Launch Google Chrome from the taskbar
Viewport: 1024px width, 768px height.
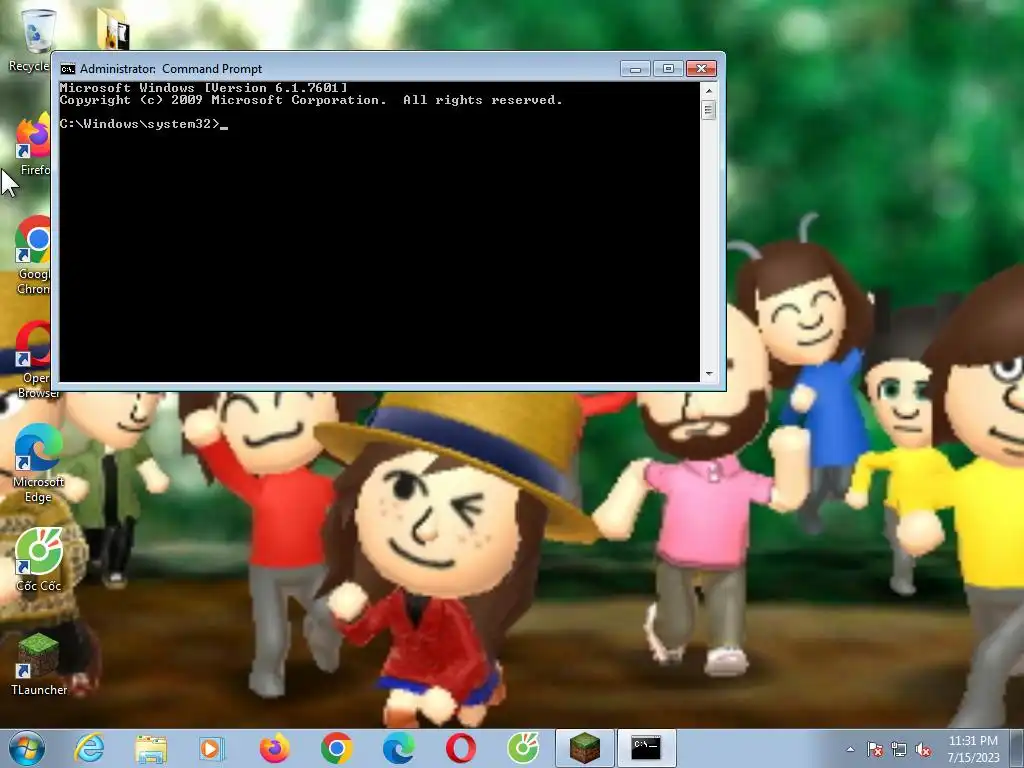(x=336, y=748)
